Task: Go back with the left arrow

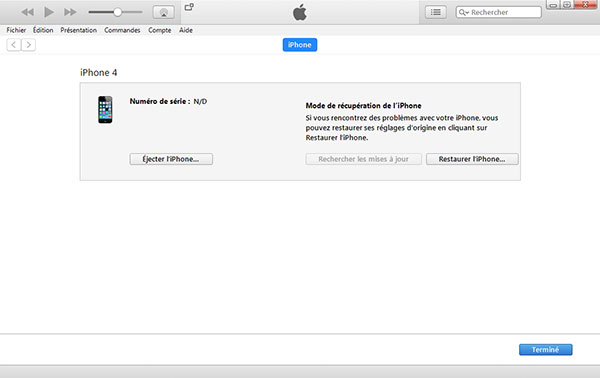Action: pos(14,45)
